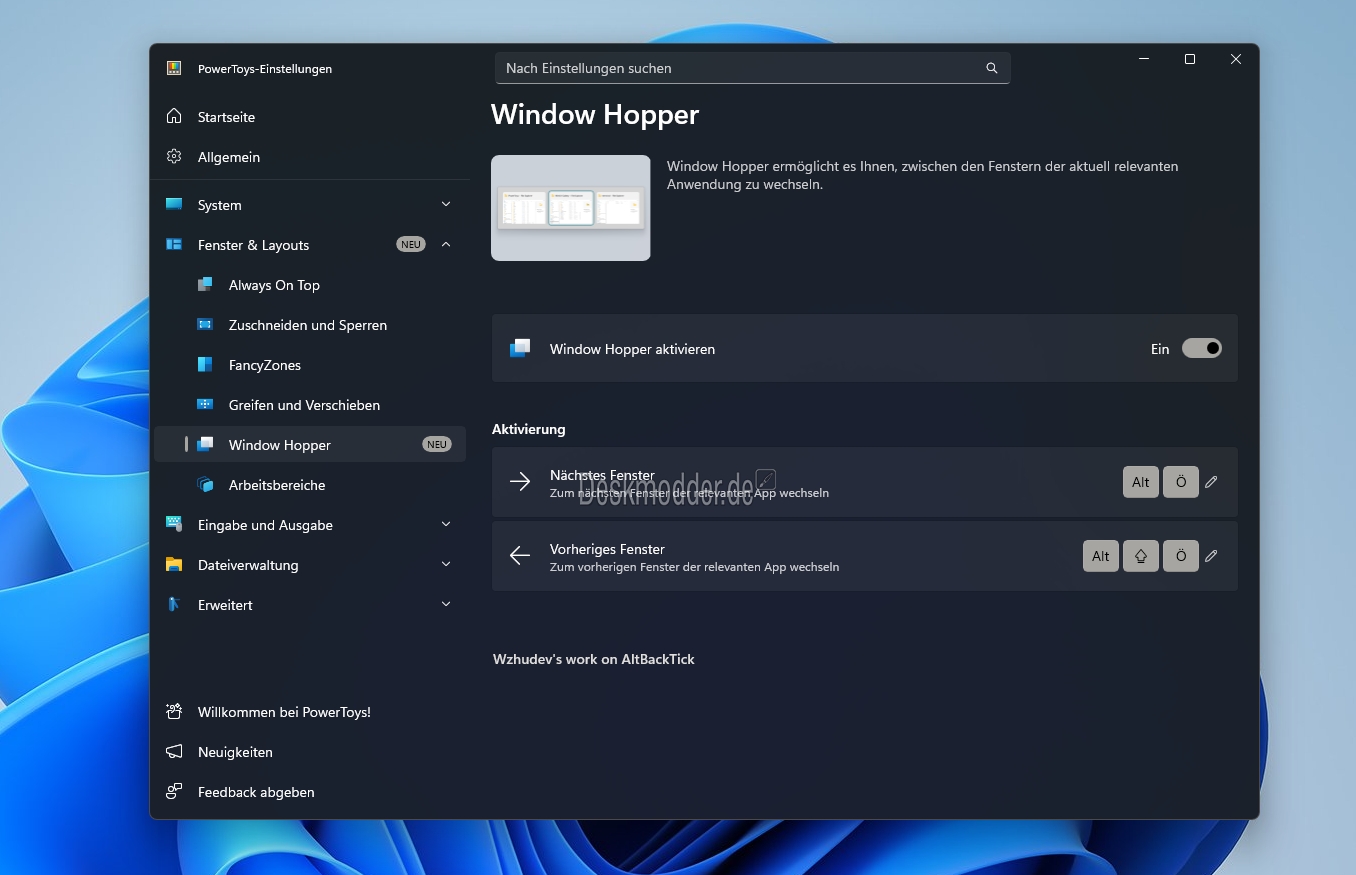The image size is (1356, 875).
Task: Click the Startseite home icon
Action: point(174,117)
